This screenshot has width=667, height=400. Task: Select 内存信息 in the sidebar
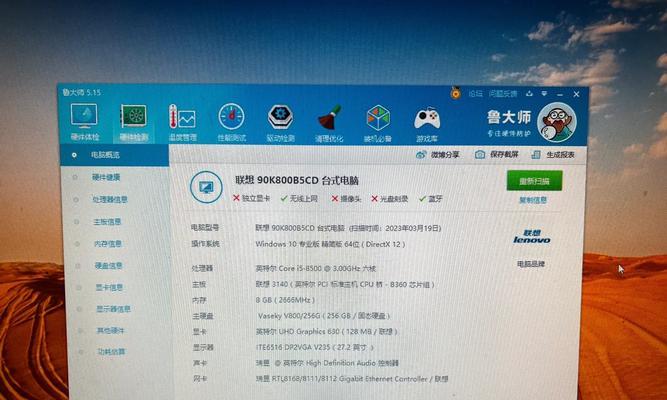(x=108, y=243)
